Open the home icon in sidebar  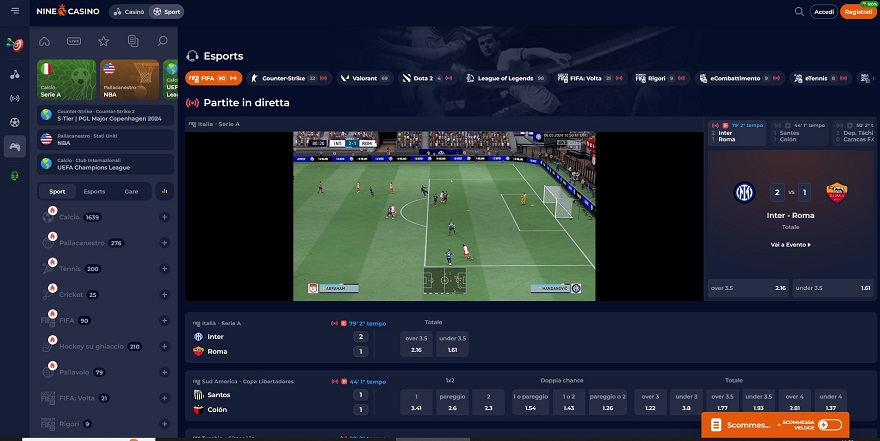[x=44, y=41]
